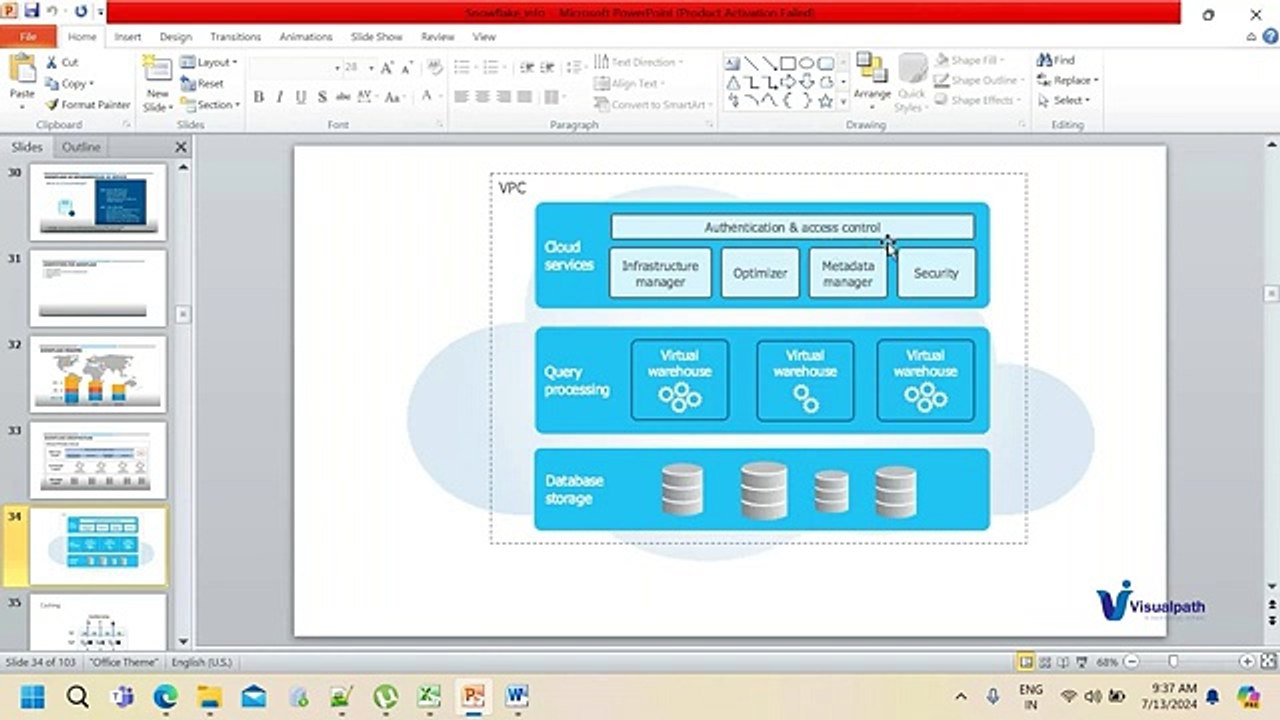Click Find in the Editing group
Viewport: 1280px width, 720px height.
1056,60
